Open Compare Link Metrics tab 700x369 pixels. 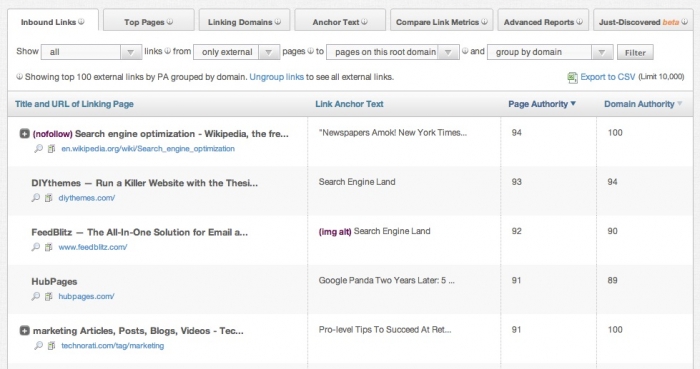coord(442,21)
